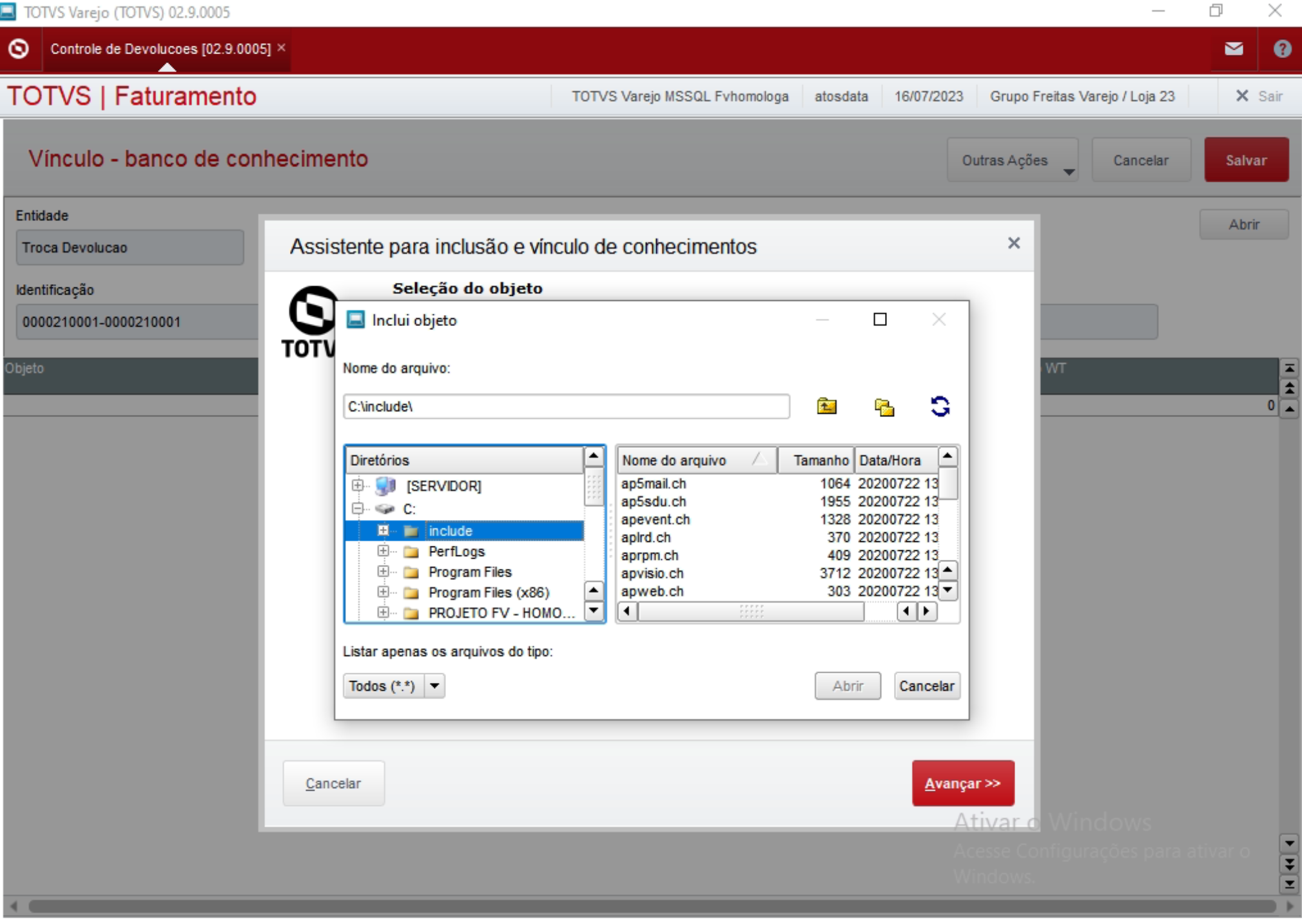Click the PerfLogs folder icon

click(411, 552)
